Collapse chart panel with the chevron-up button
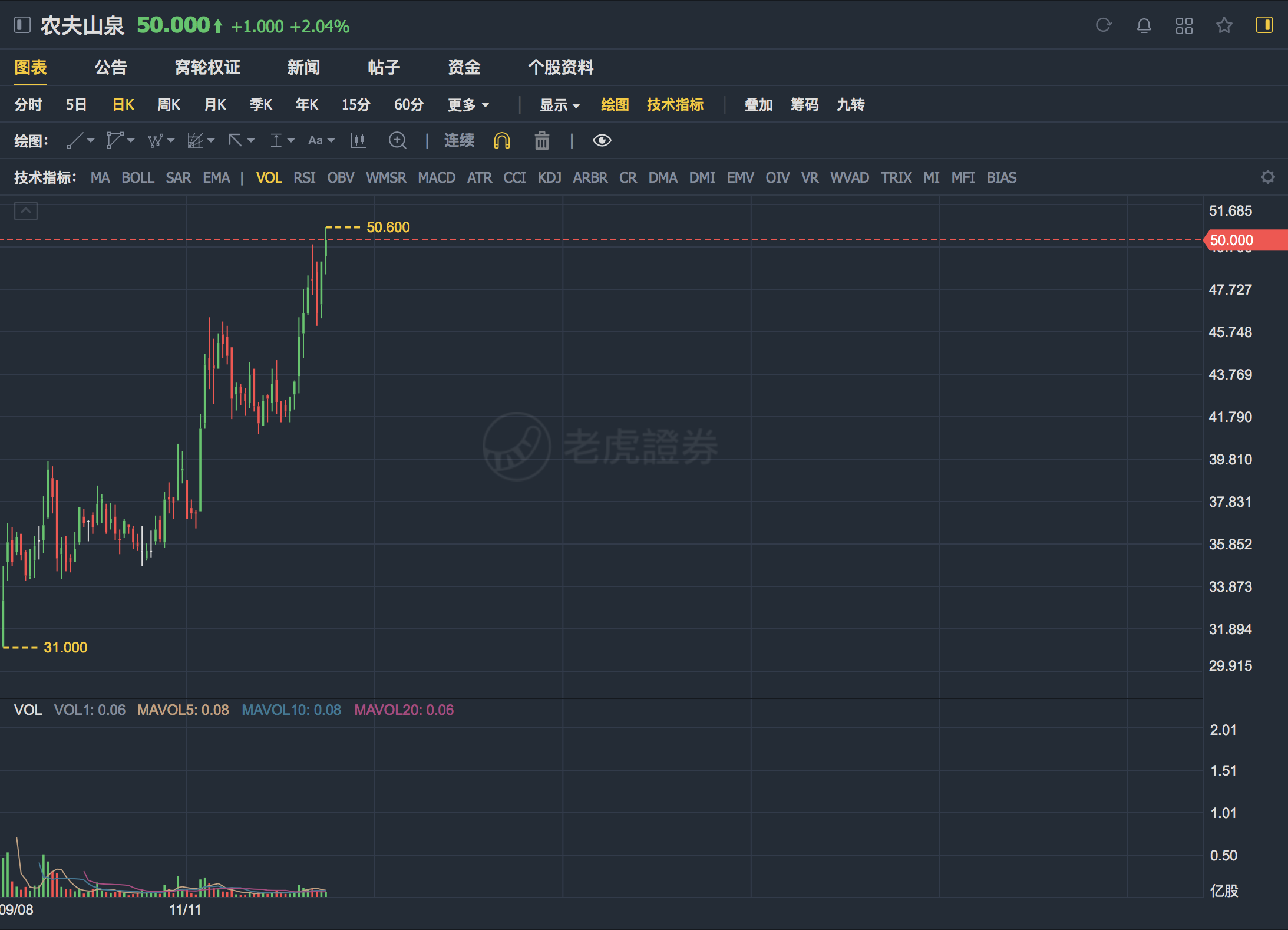This screenshot has width=1288, height=930. (x=26, y=210)
